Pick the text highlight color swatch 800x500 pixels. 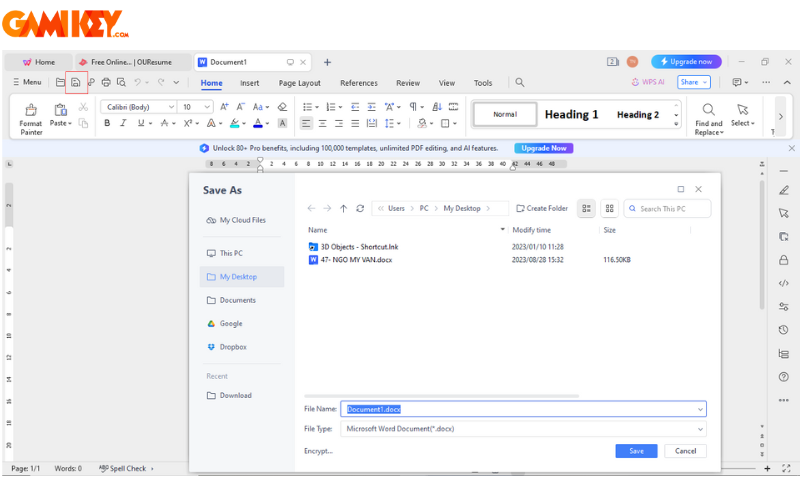tap(235, 123)
